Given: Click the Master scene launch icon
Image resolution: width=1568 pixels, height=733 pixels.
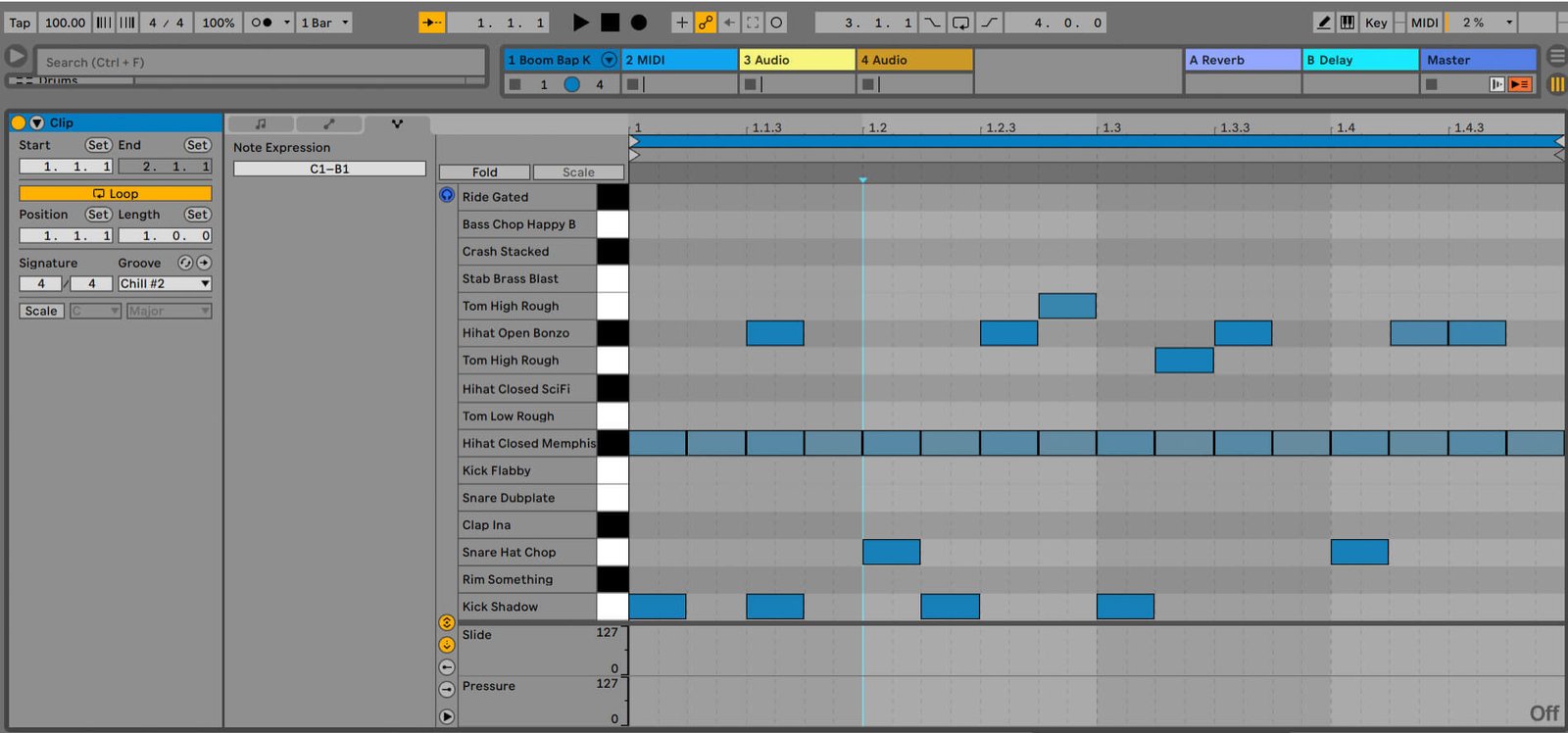Looking at the screenshot, I should (x=1496, y=84).
